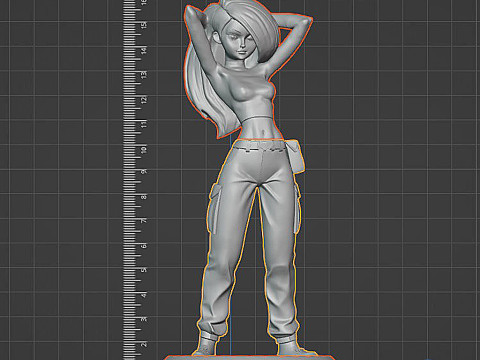The image size is (480, 360).
Task: Select the vertical ruler object
Action: pos(134,180)
